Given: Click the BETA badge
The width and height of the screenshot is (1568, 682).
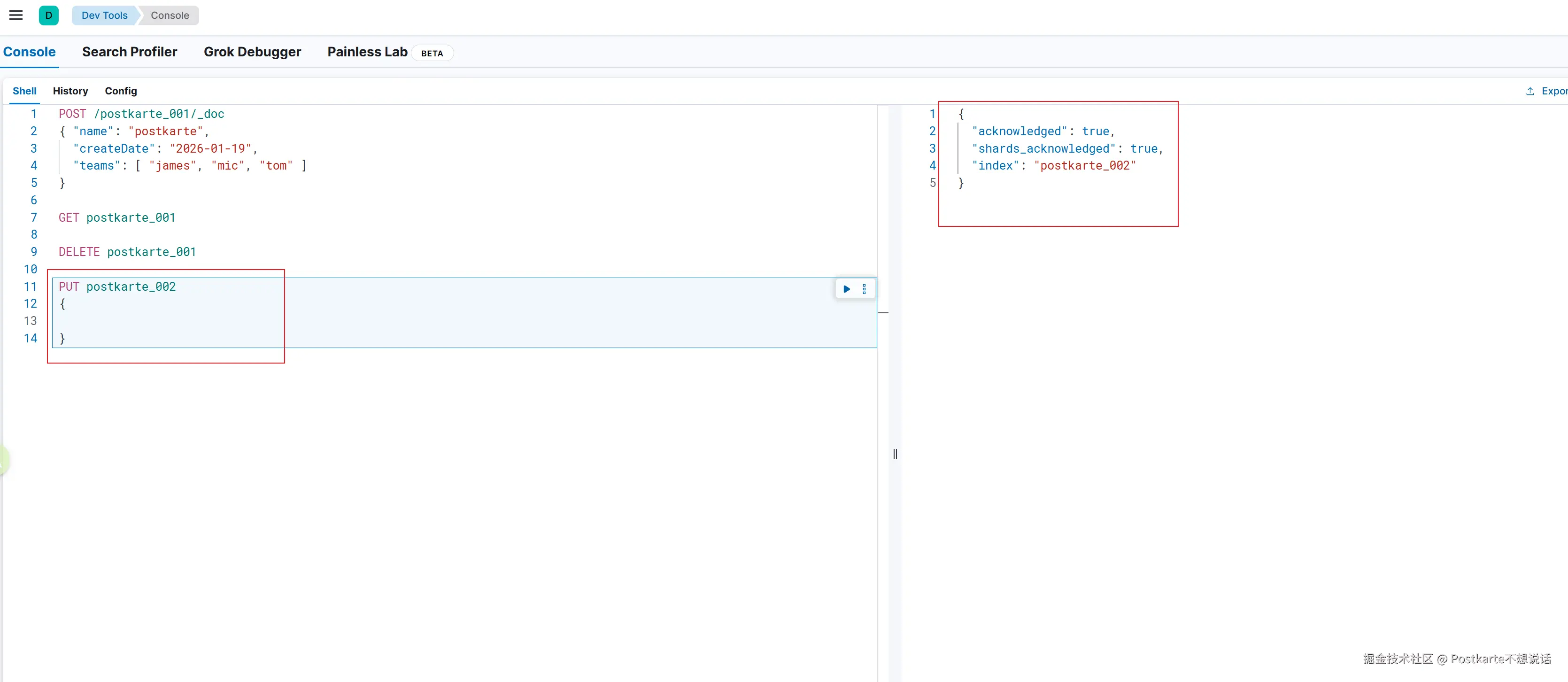Looking at the screenshot, I should pos(432,54).
